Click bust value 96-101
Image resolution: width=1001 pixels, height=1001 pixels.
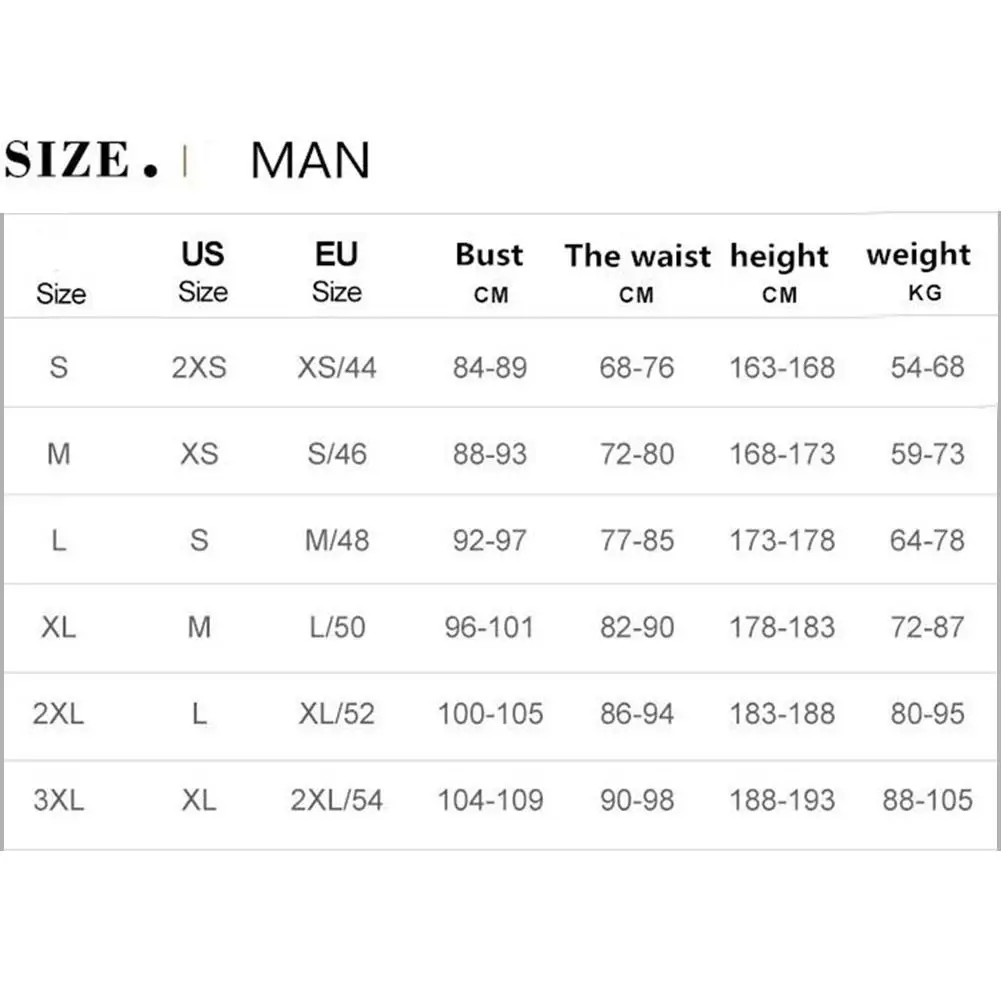(490, 627)
